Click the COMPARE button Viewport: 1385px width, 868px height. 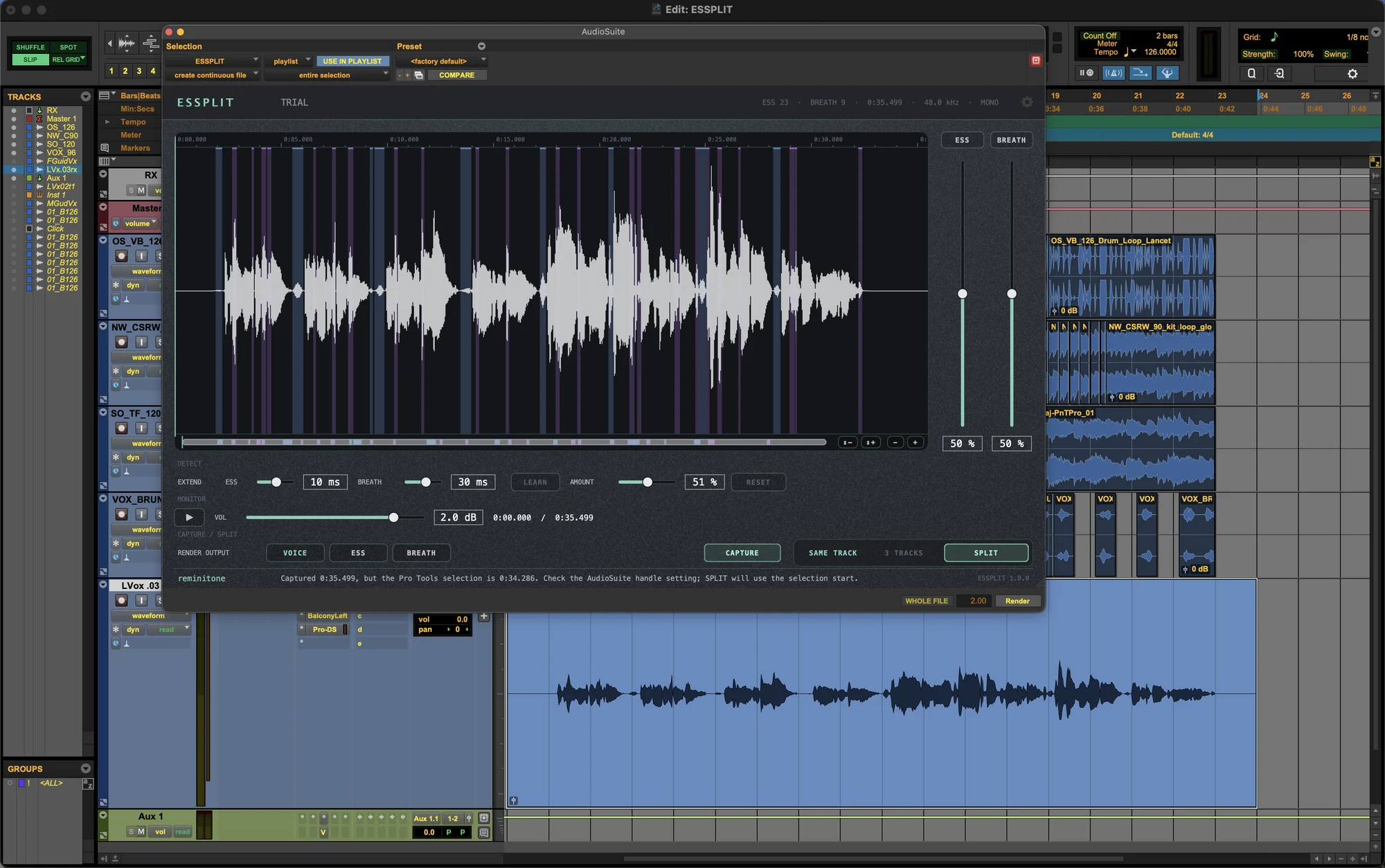coord(457,75)
